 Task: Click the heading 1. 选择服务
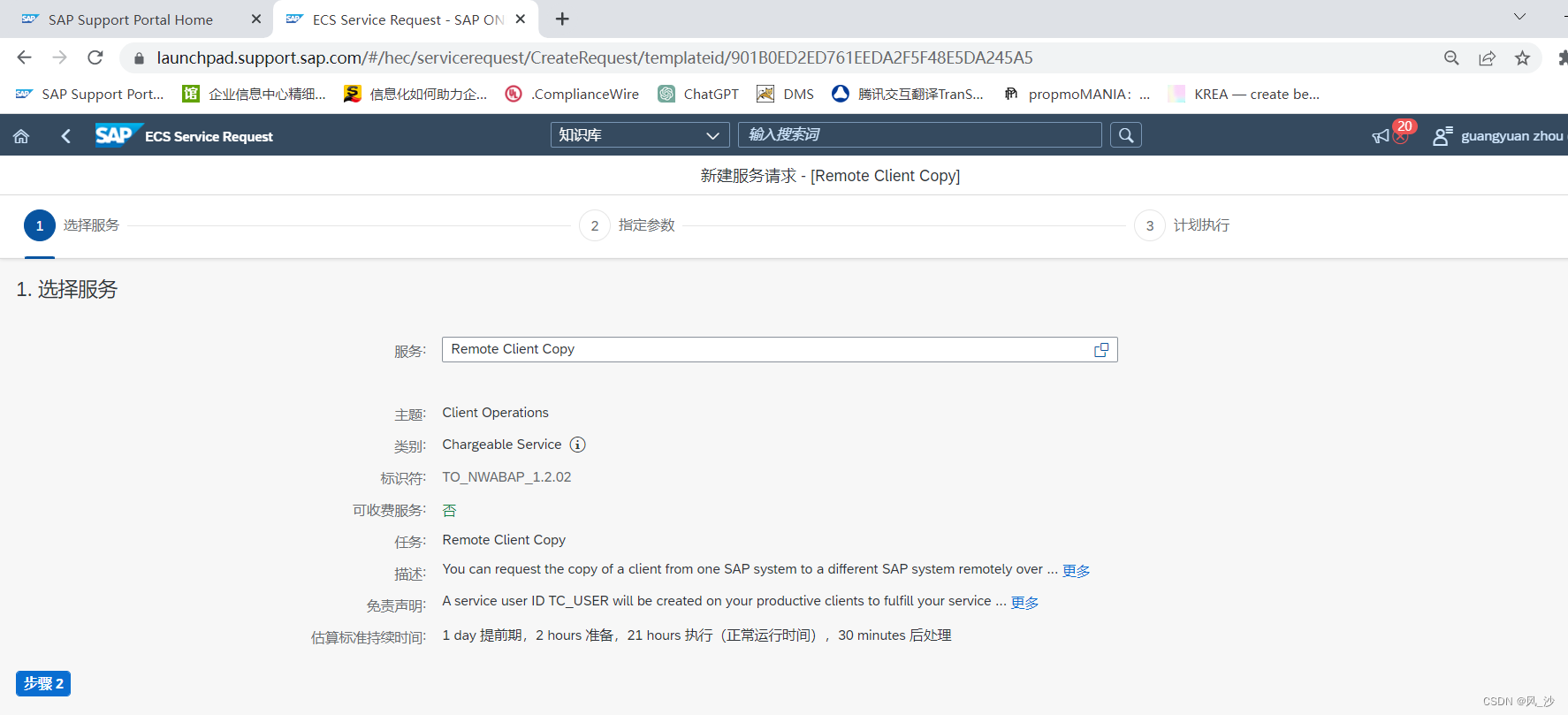(66, 289)
